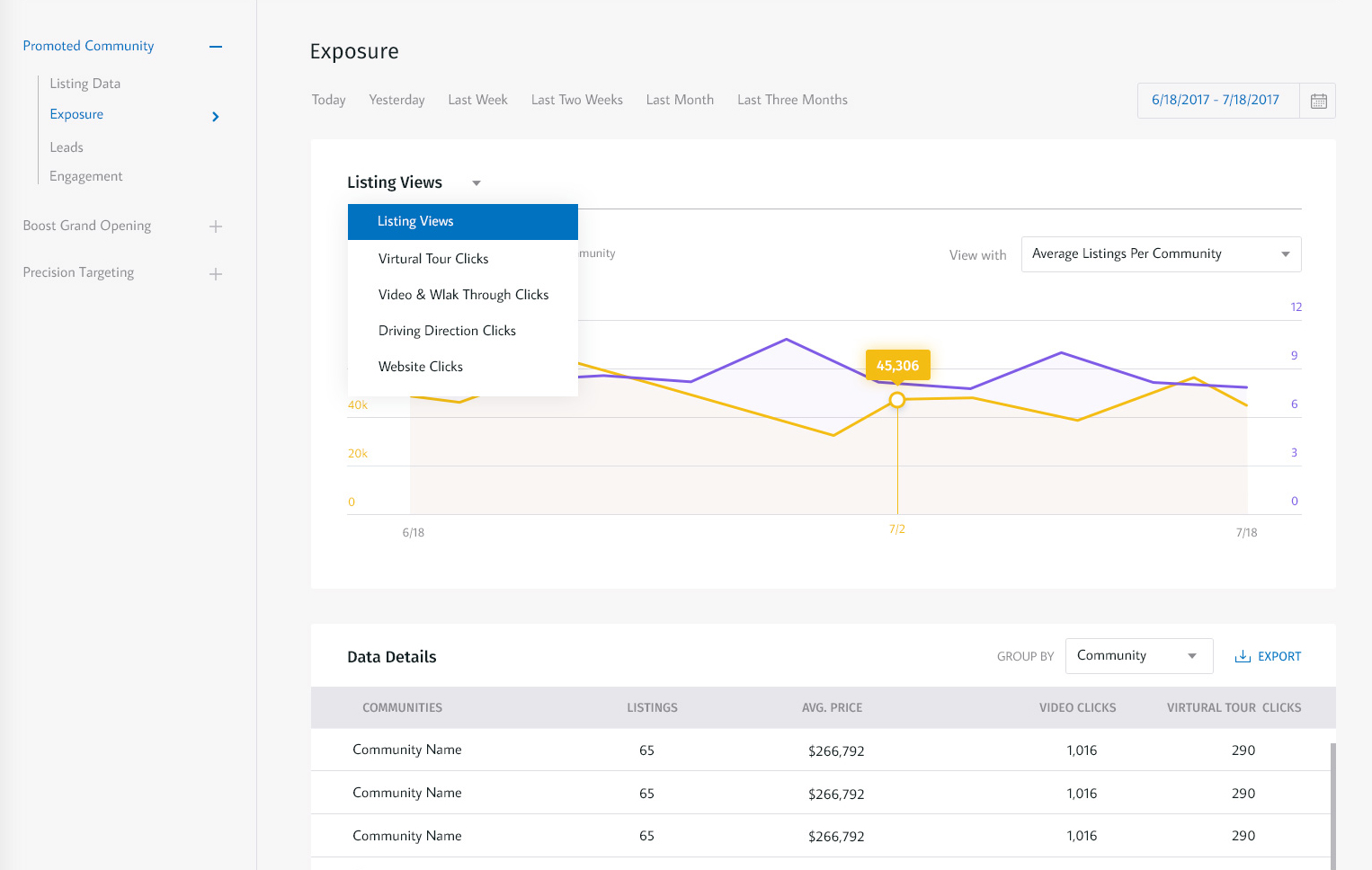This screenshot has width=1372, height=870.
Task: Choose Driving Direction Clicks option
Action: click(x=447, y=331)
